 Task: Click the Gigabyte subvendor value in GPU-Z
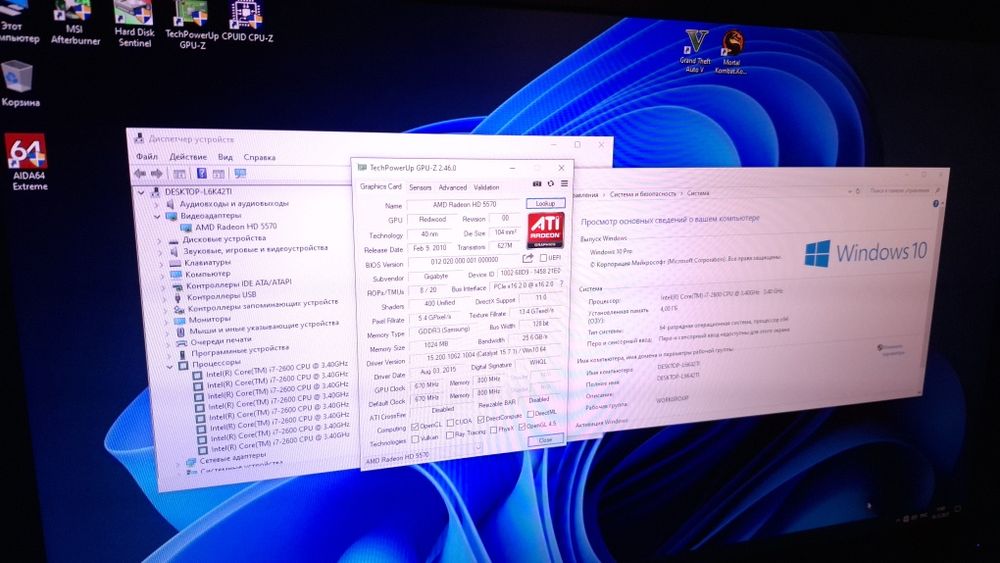[x=436, y=277]
